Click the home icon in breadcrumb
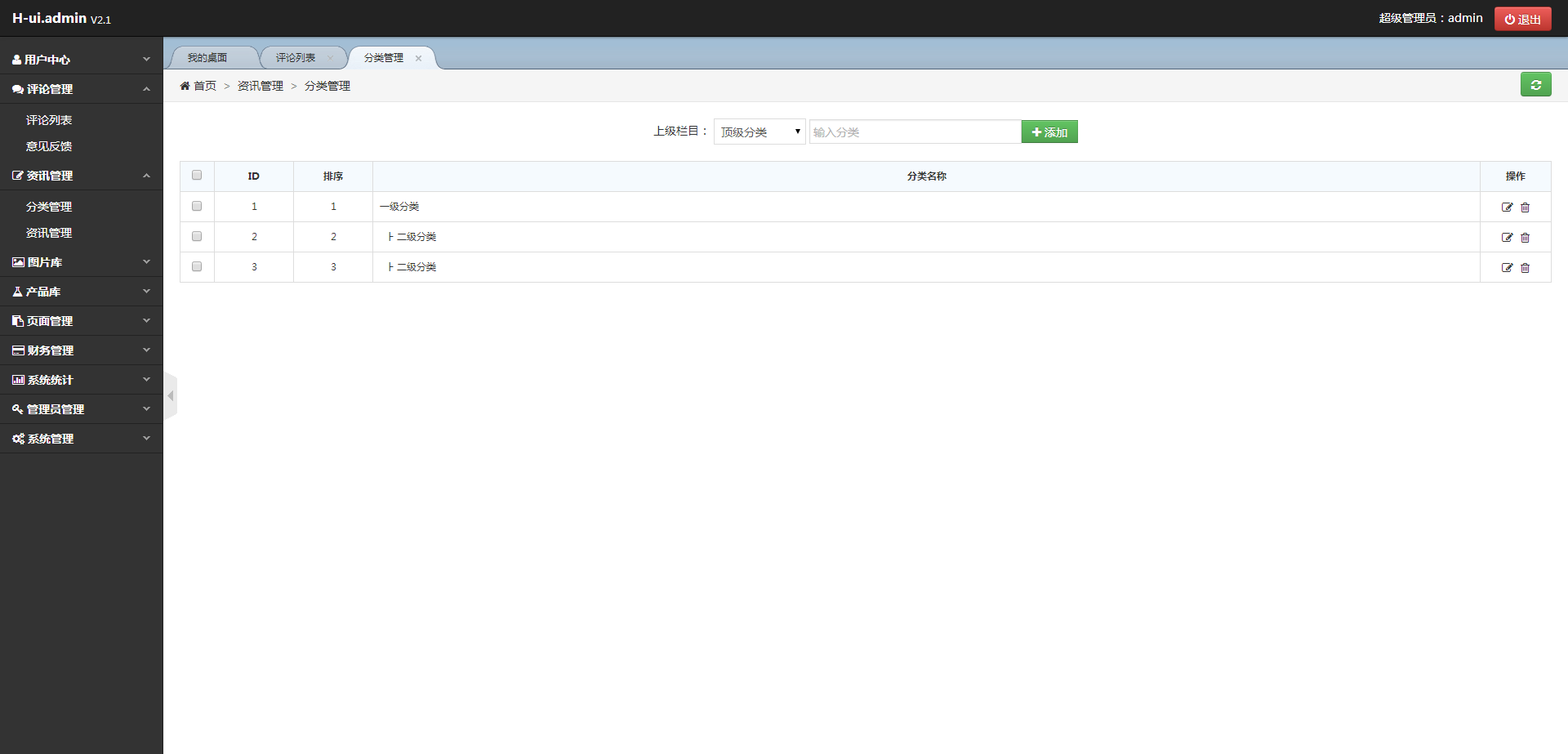The width and height of the screenshot is (1568, 754). [185, 86]
